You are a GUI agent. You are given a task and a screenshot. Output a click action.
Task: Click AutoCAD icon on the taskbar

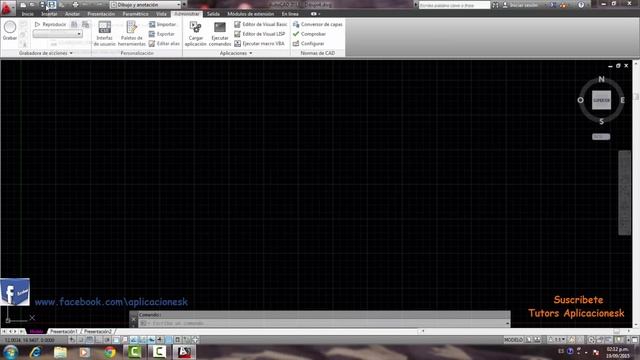(184, 352)
